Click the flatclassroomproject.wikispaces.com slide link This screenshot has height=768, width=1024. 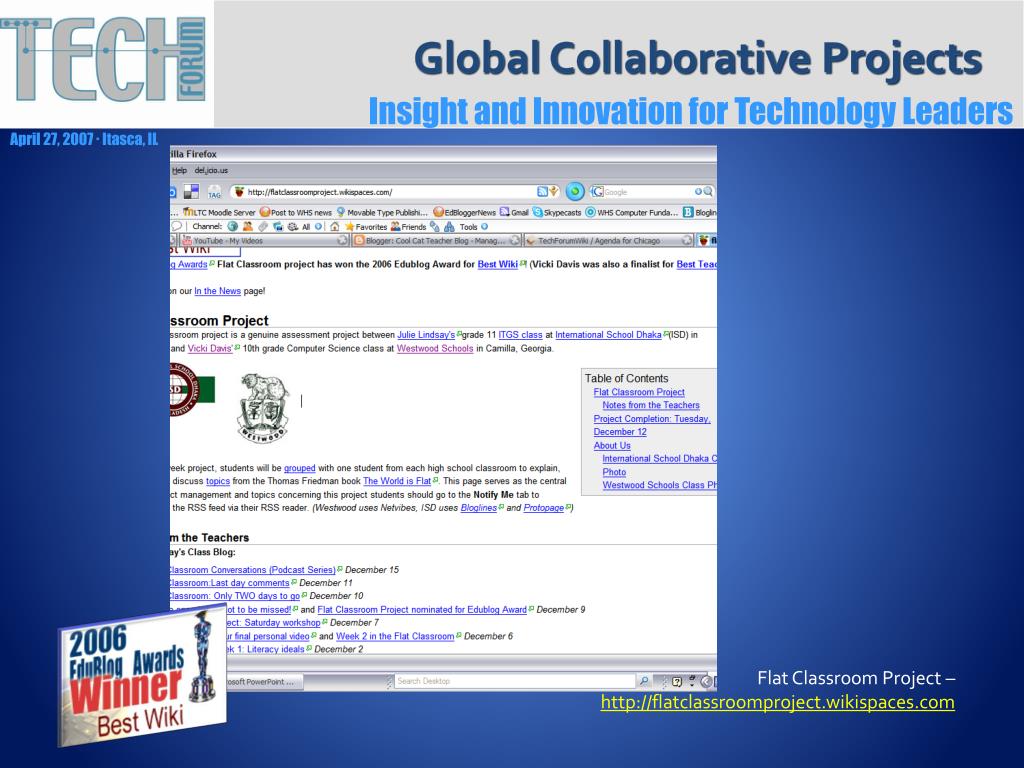click(777, 702)
